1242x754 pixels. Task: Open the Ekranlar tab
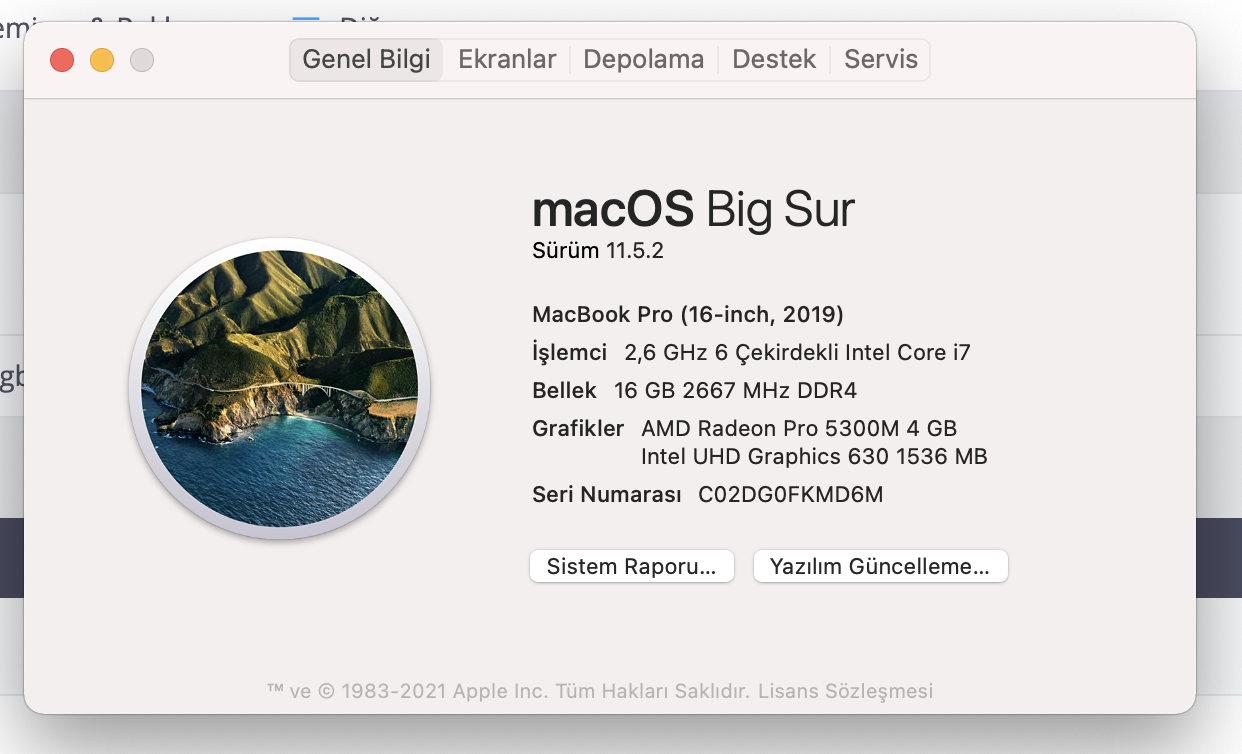pos(507,60)
